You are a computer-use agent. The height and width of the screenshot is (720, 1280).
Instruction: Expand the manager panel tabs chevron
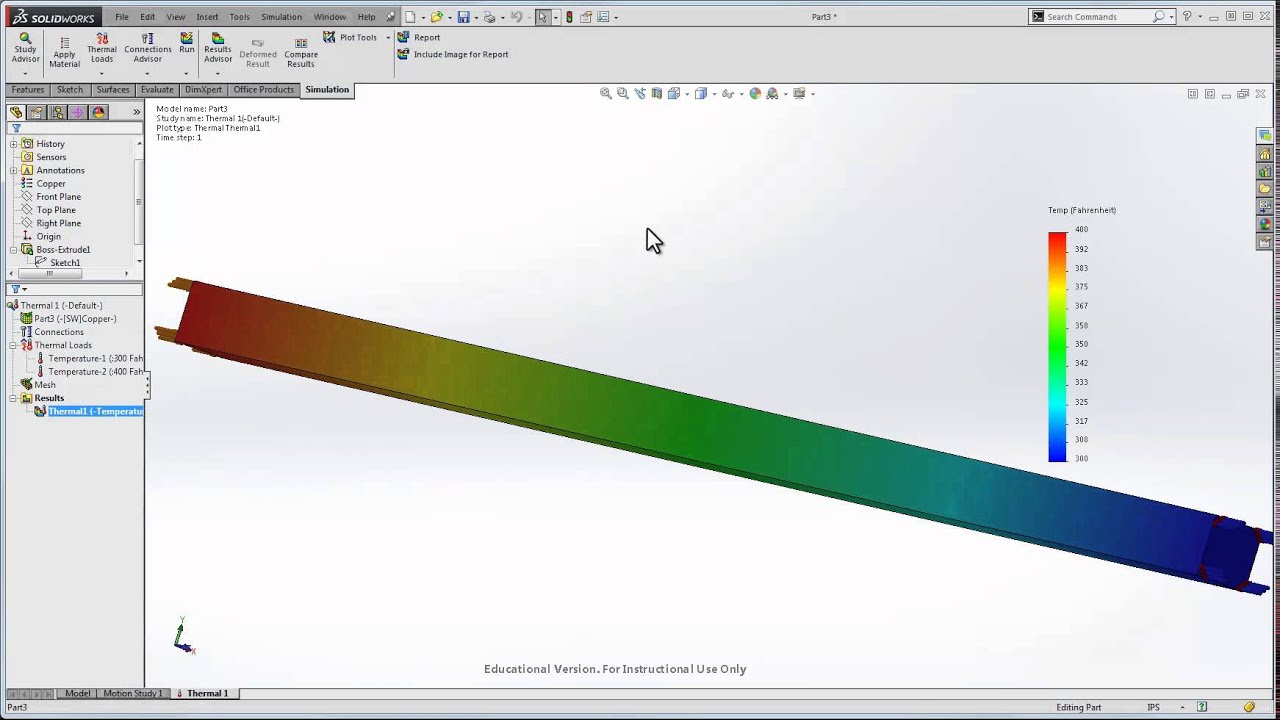tap(137, 112)
